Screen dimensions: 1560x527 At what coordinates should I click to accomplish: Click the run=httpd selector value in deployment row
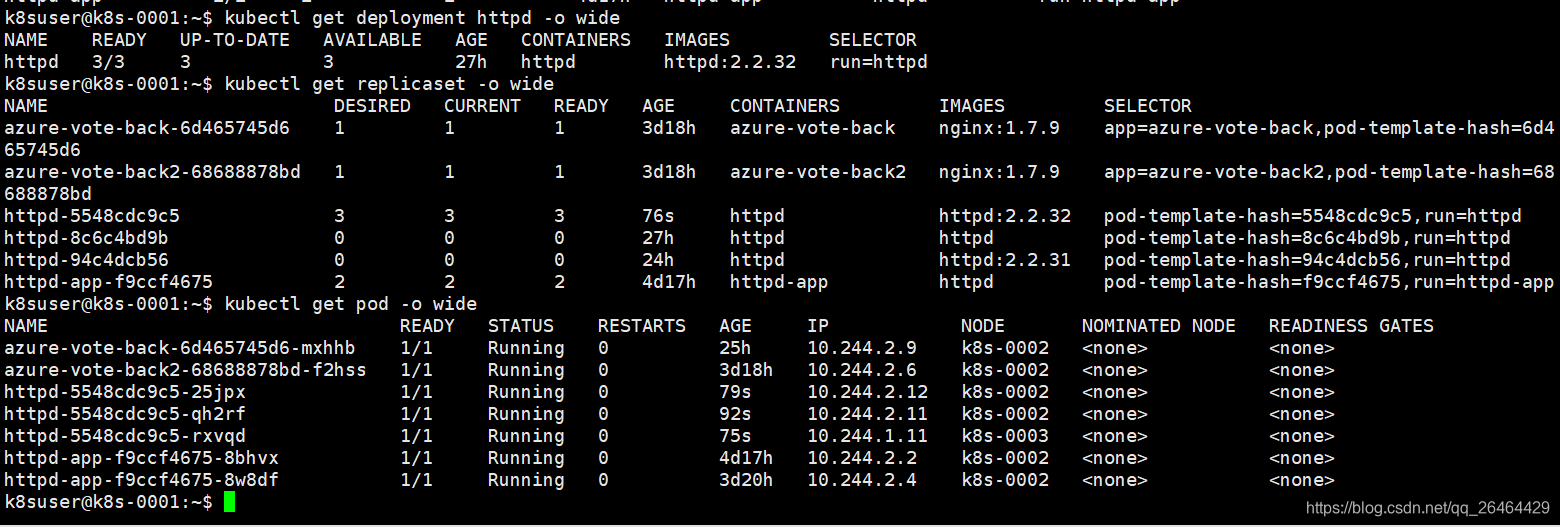coord(879,62)
